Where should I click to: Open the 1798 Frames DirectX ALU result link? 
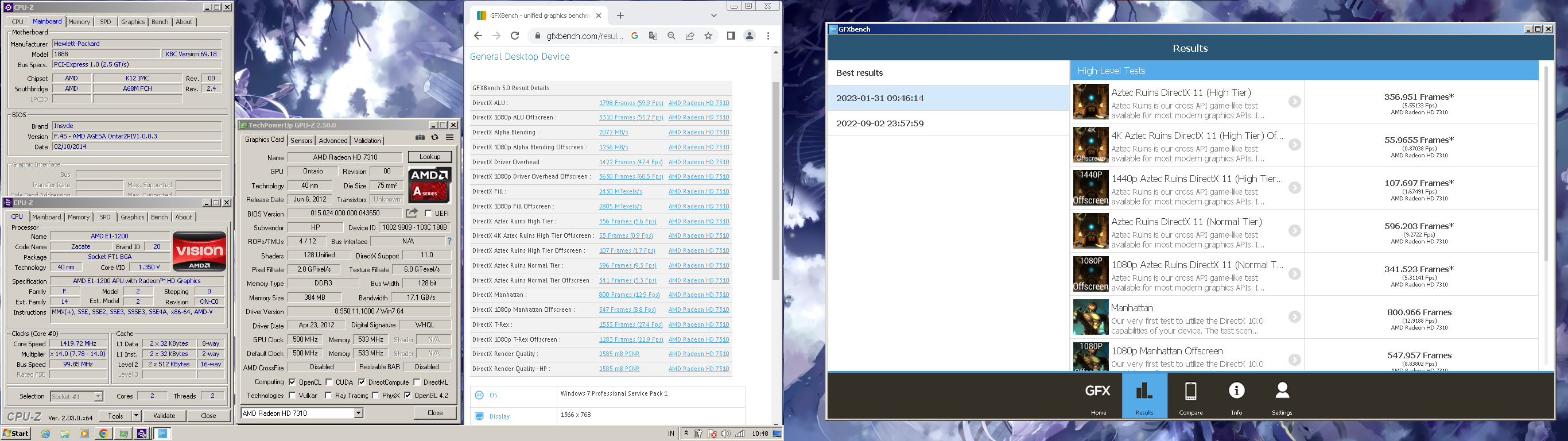click(x=631, y=103)
